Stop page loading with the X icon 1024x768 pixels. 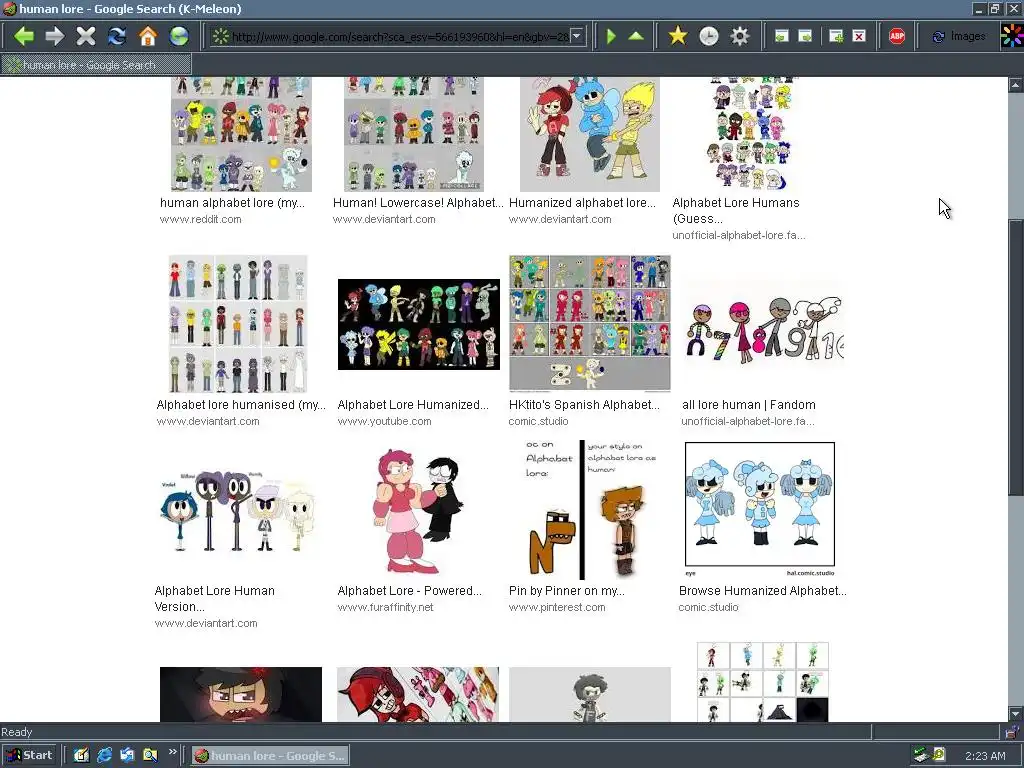(86, 36)
